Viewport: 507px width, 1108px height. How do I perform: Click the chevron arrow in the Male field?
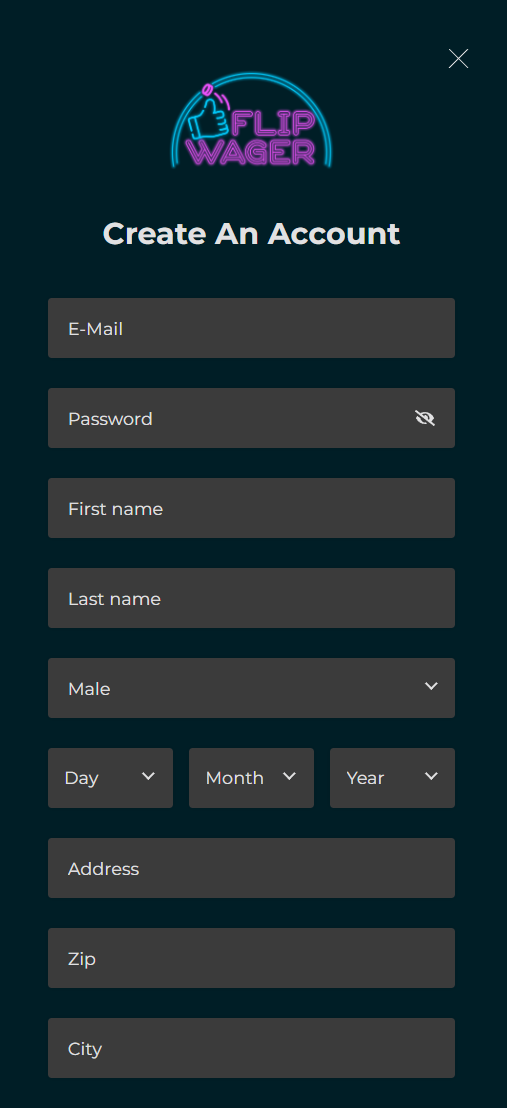point(431,686)
